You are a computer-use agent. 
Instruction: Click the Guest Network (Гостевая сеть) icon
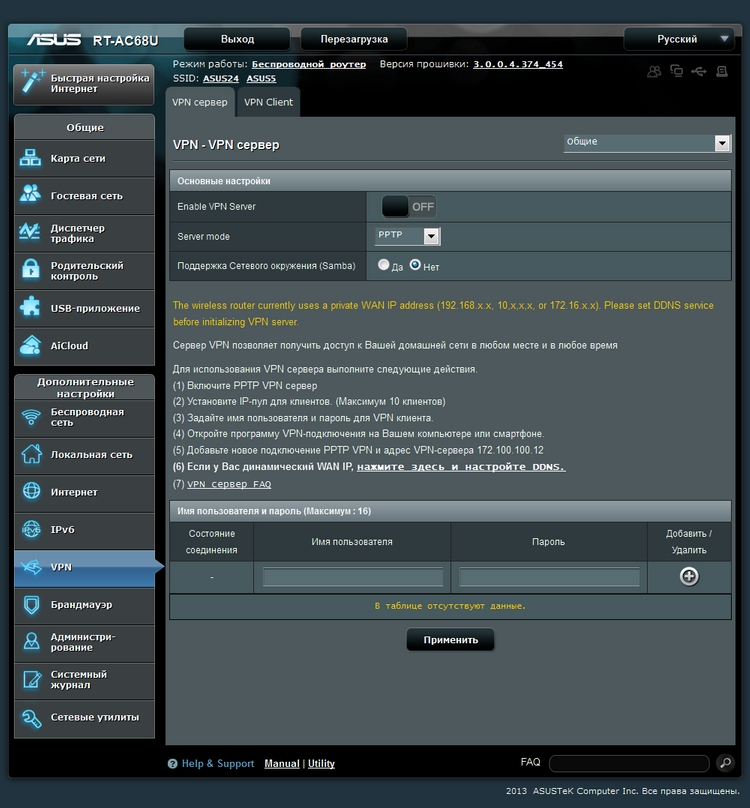pyautogui.click(x=31, y=196)
